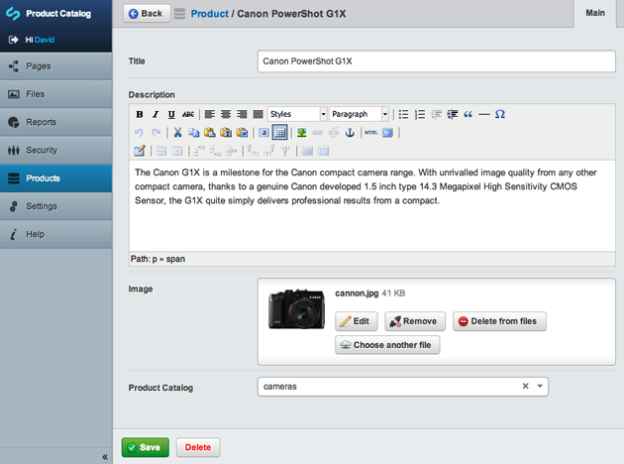Image resolution: width=624 pixels, height=464 pixels.
Task: Open Reports in the sidebar
Action: click(56, 122)
